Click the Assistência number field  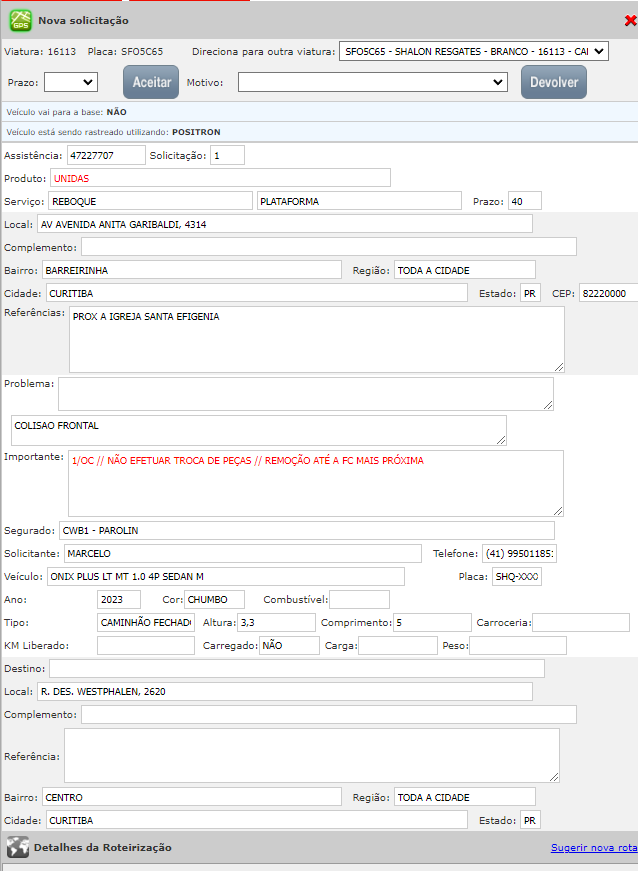[x=104, y=155]
